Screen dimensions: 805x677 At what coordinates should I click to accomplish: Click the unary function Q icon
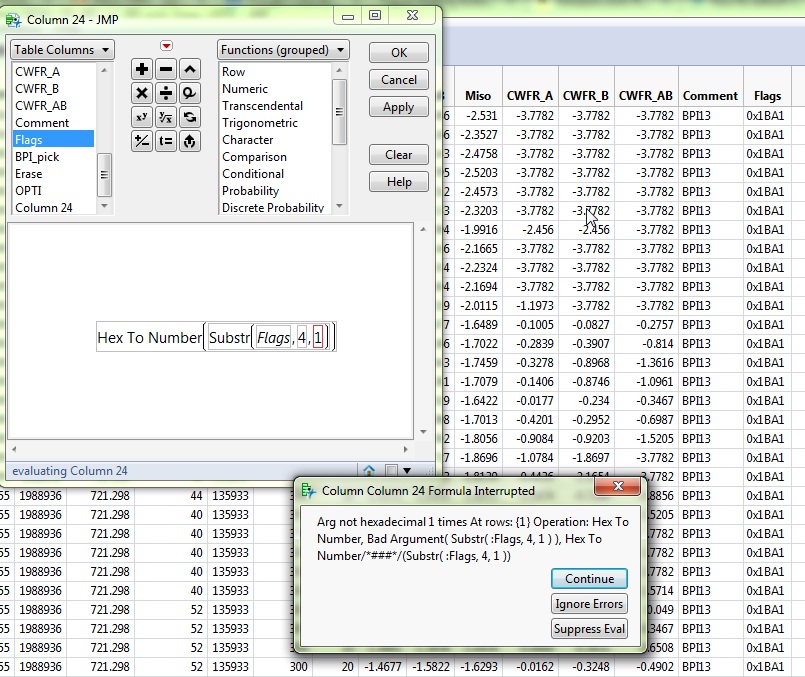click(189, 93)
